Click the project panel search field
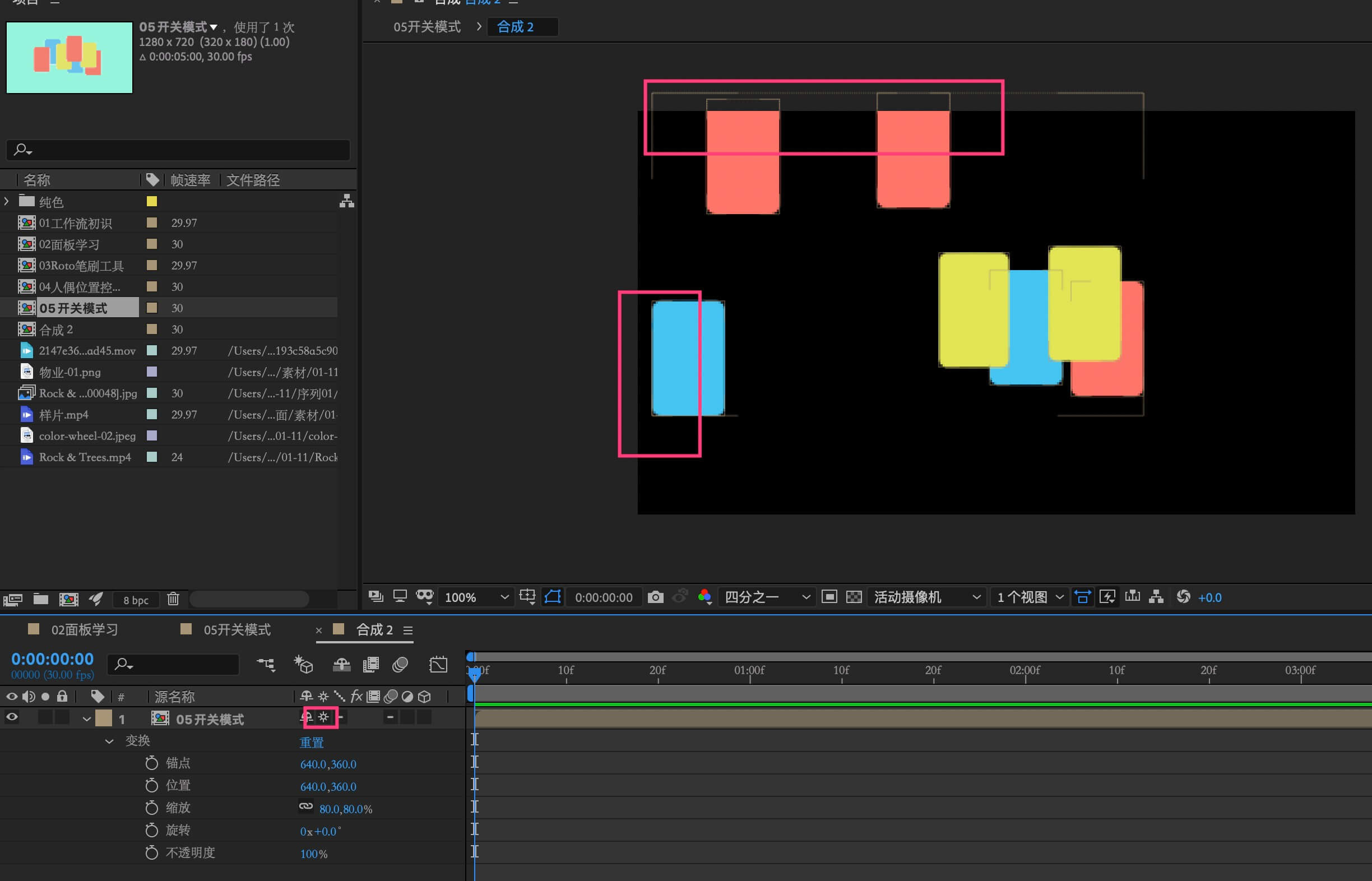The height and width of the screenshot is (881, 1372). pos(177,150)
